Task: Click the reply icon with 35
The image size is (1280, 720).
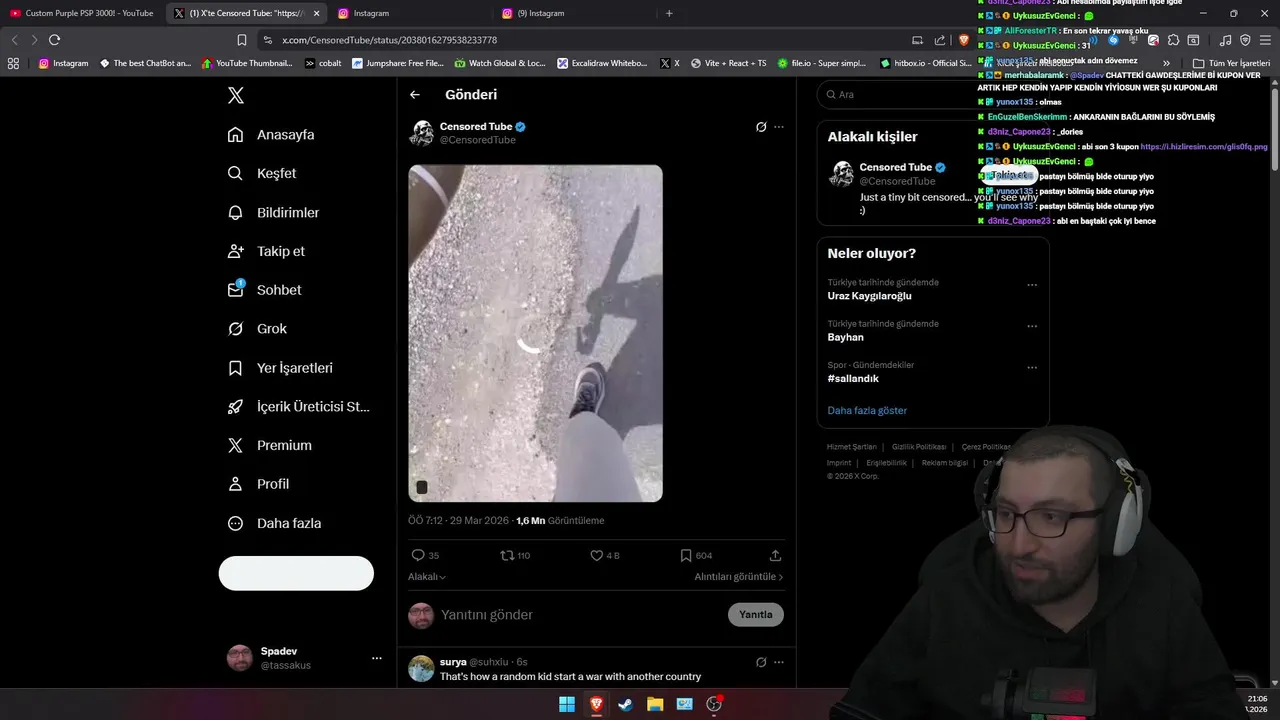Action: (x=425, y=555)
